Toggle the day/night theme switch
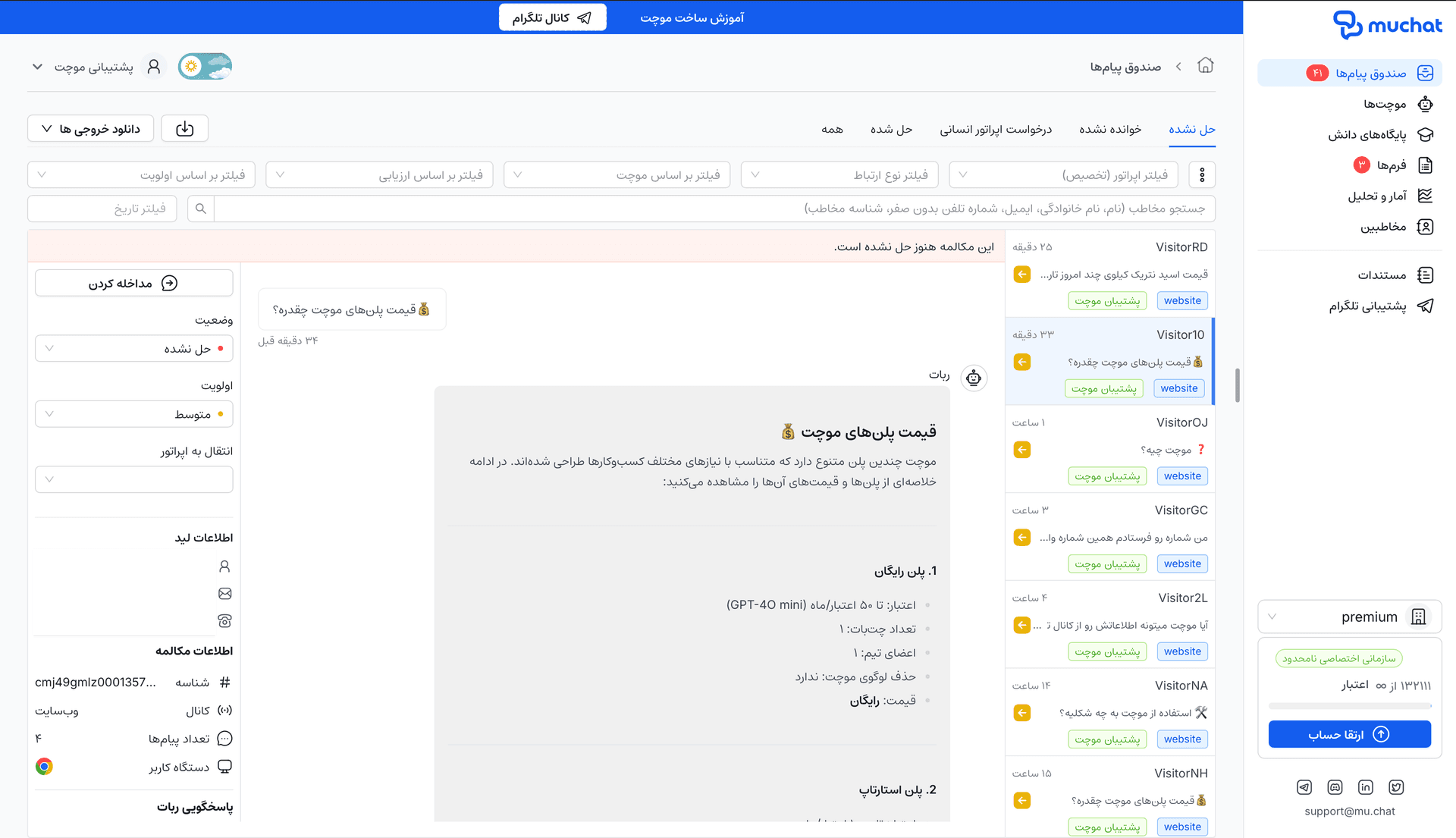The image size is (1456, 838). 205,67
